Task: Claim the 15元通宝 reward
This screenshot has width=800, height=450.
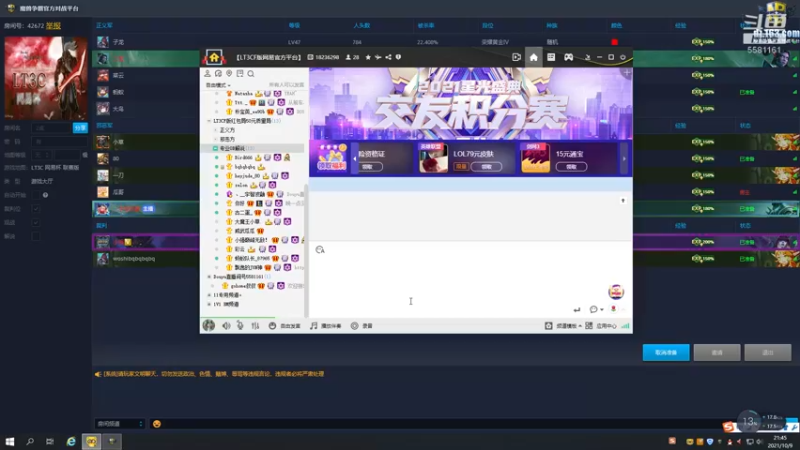Action: [x=571, y=167]
